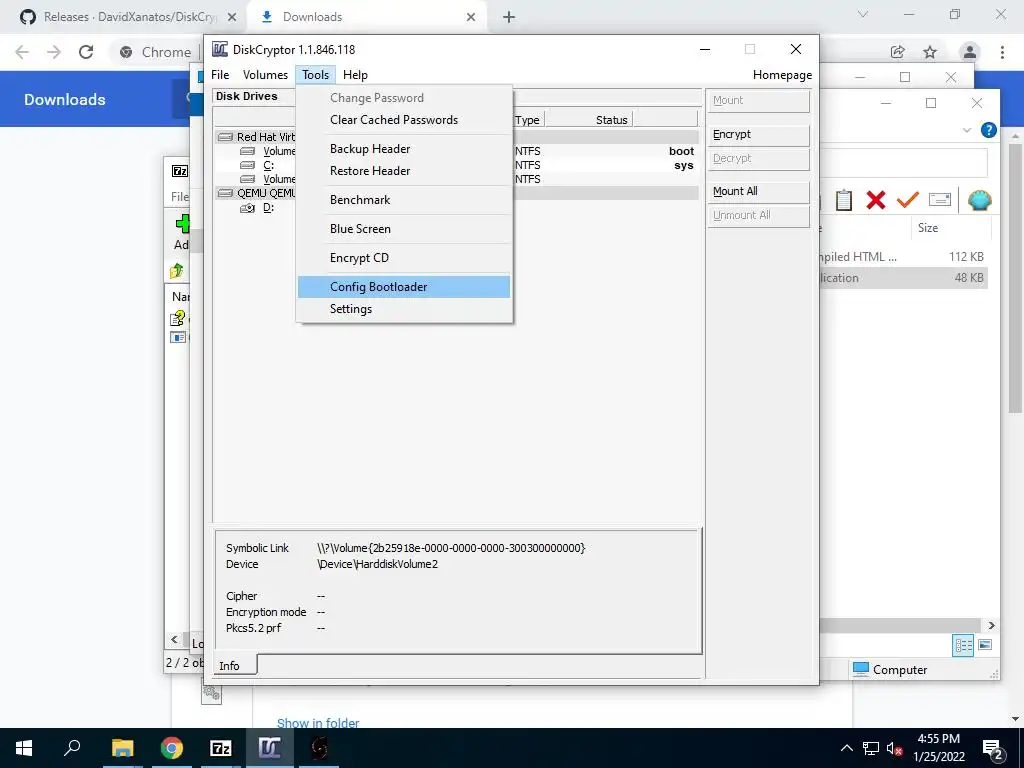Click the 'sys' status cell
The width and height of the screenshot is (1024, 768).
coord(684,165)
